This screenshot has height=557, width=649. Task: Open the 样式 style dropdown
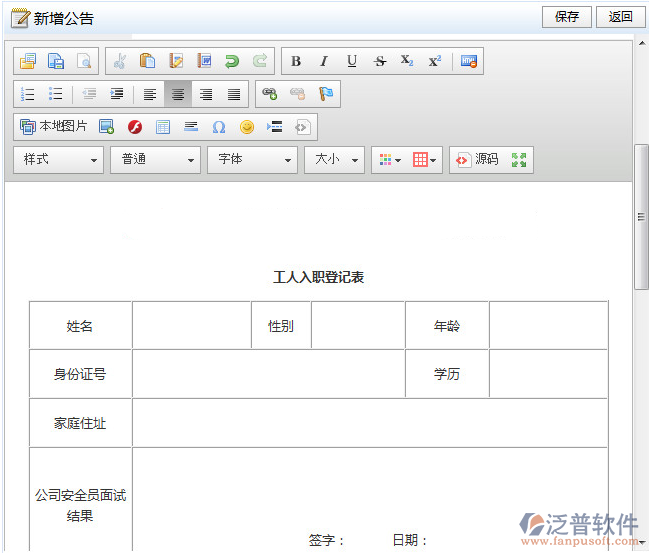pyautogui.click(x=58, y=160)
